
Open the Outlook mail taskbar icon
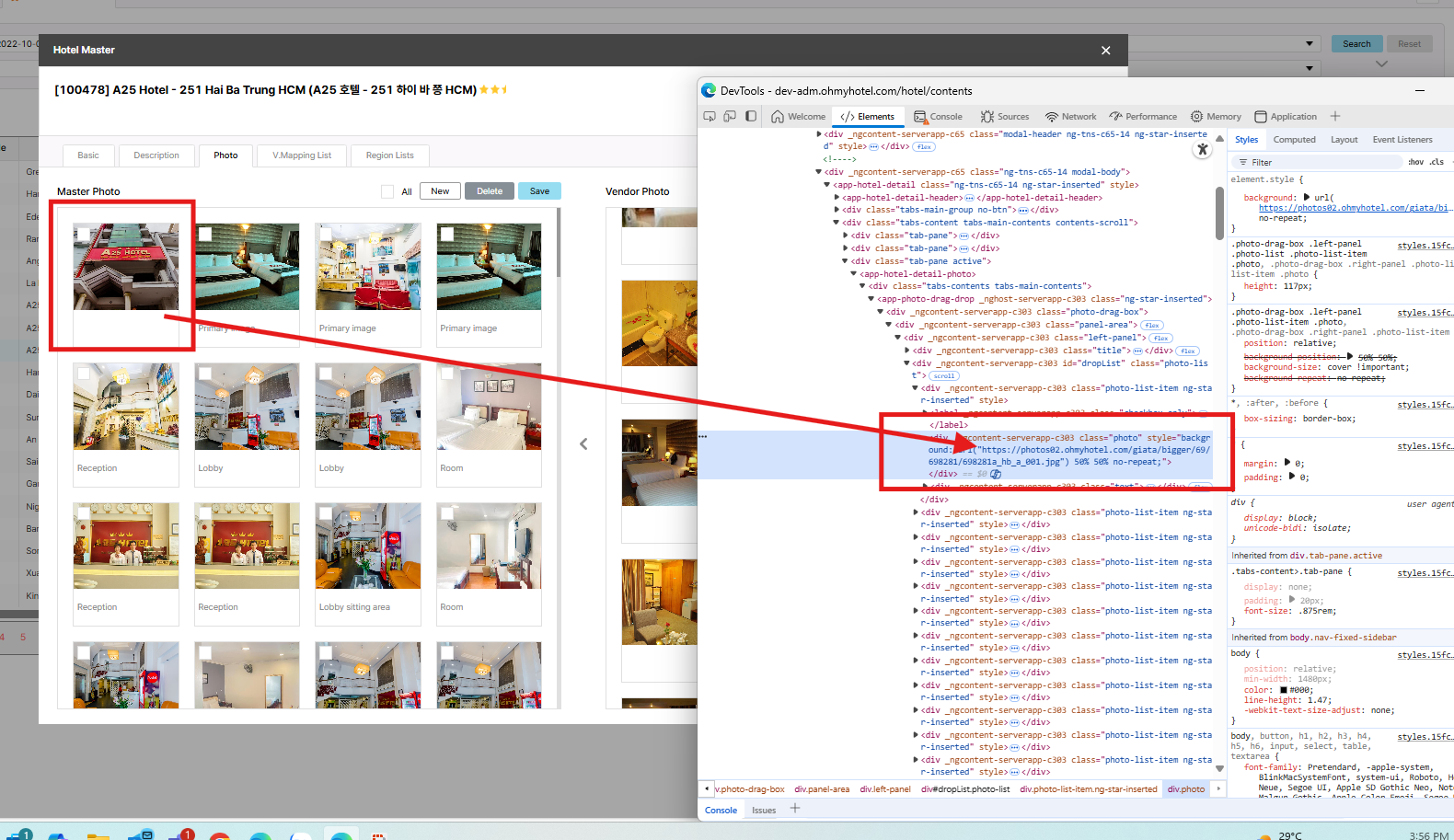tap(141, 835)
